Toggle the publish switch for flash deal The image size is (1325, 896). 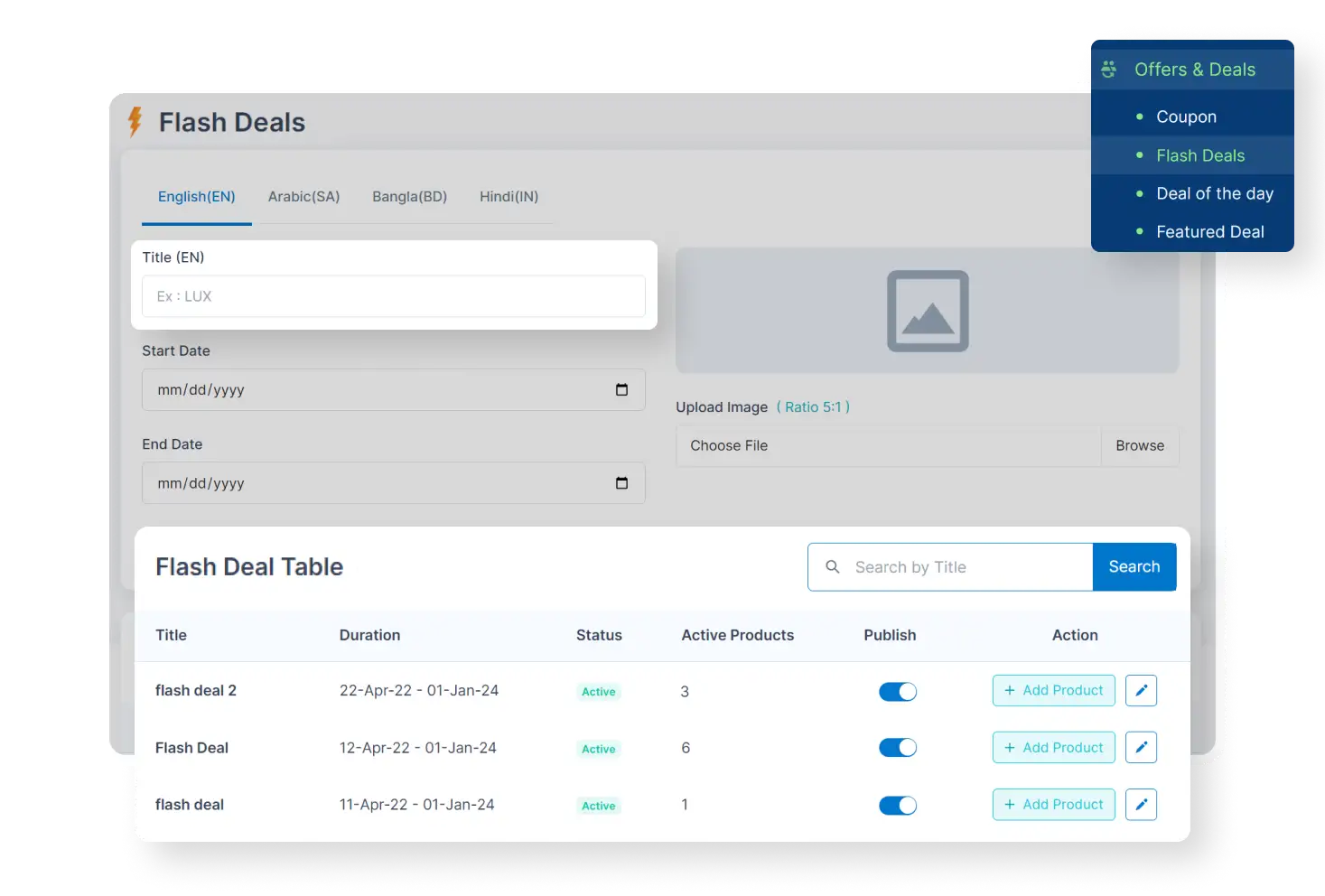point(897,804)
